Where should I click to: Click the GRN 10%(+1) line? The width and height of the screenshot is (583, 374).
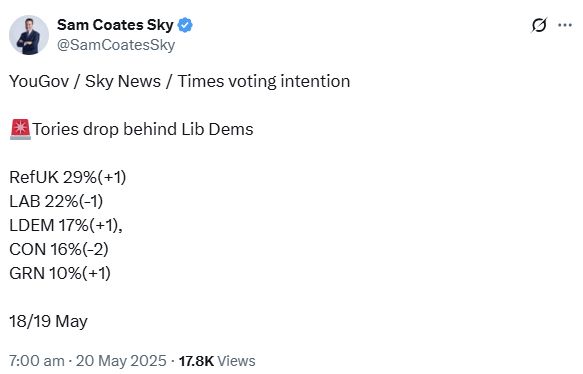tap(60, 273)
